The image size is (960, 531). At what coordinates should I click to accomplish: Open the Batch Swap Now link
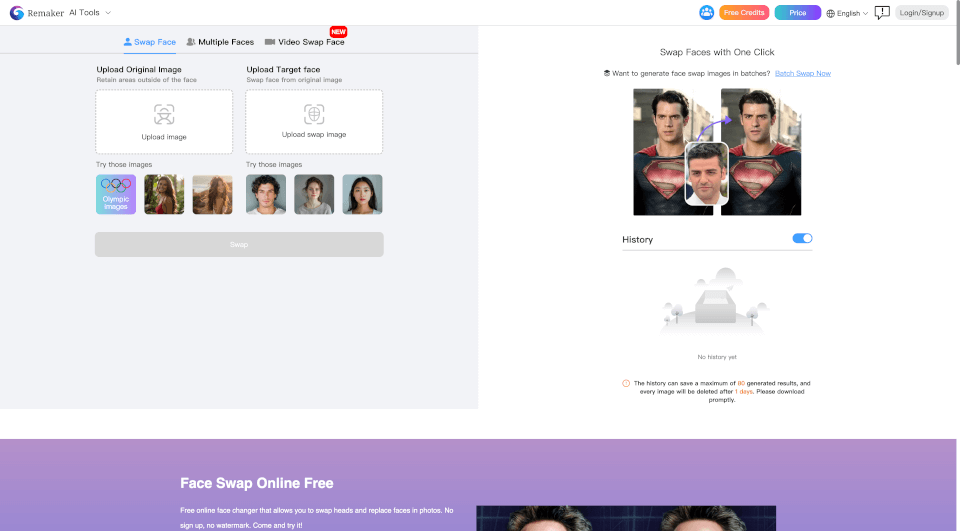[802, 73]
